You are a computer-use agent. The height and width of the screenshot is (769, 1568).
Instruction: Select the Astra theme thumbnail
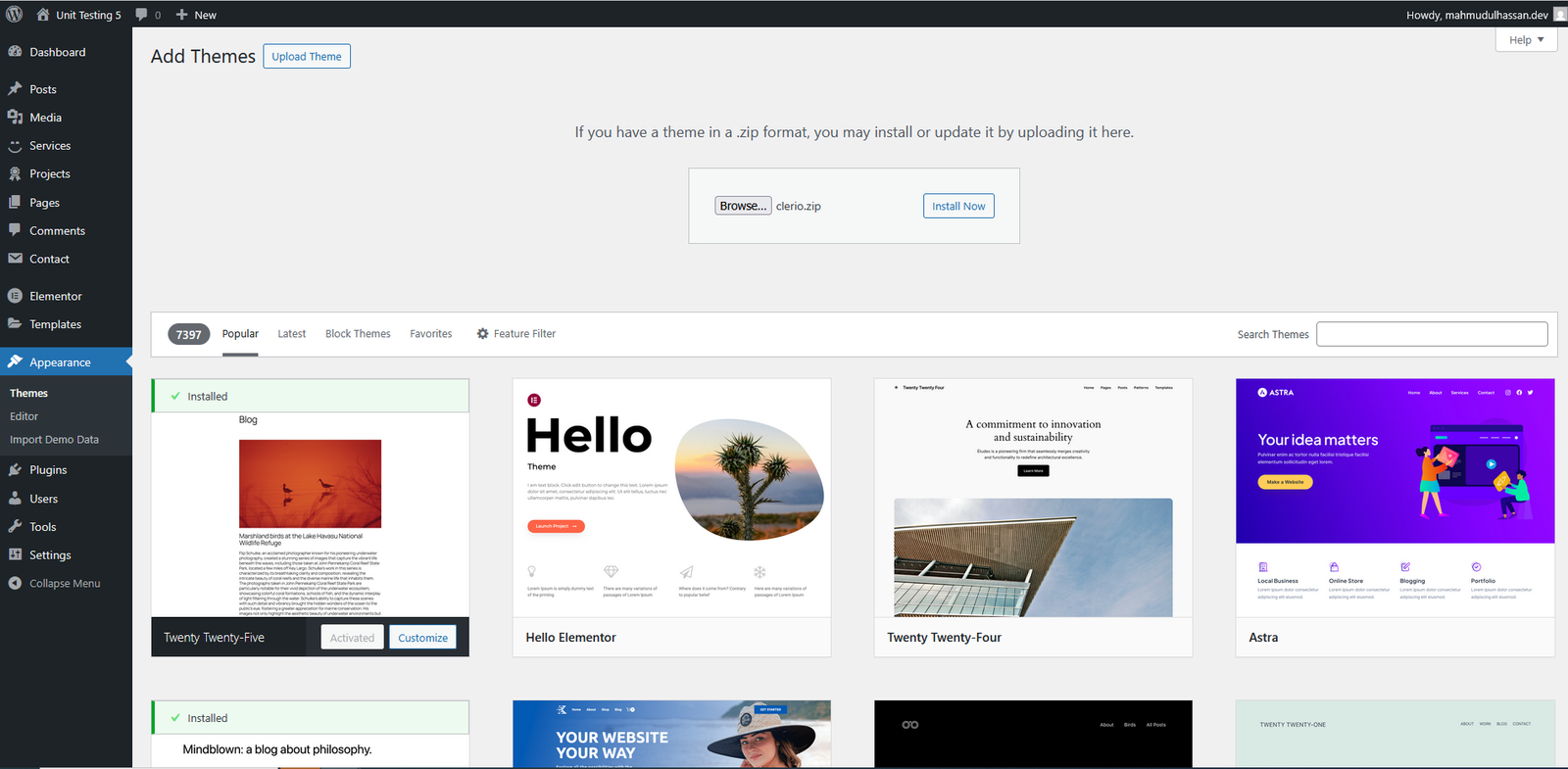pyautogui.click(x=1395, y=498)
